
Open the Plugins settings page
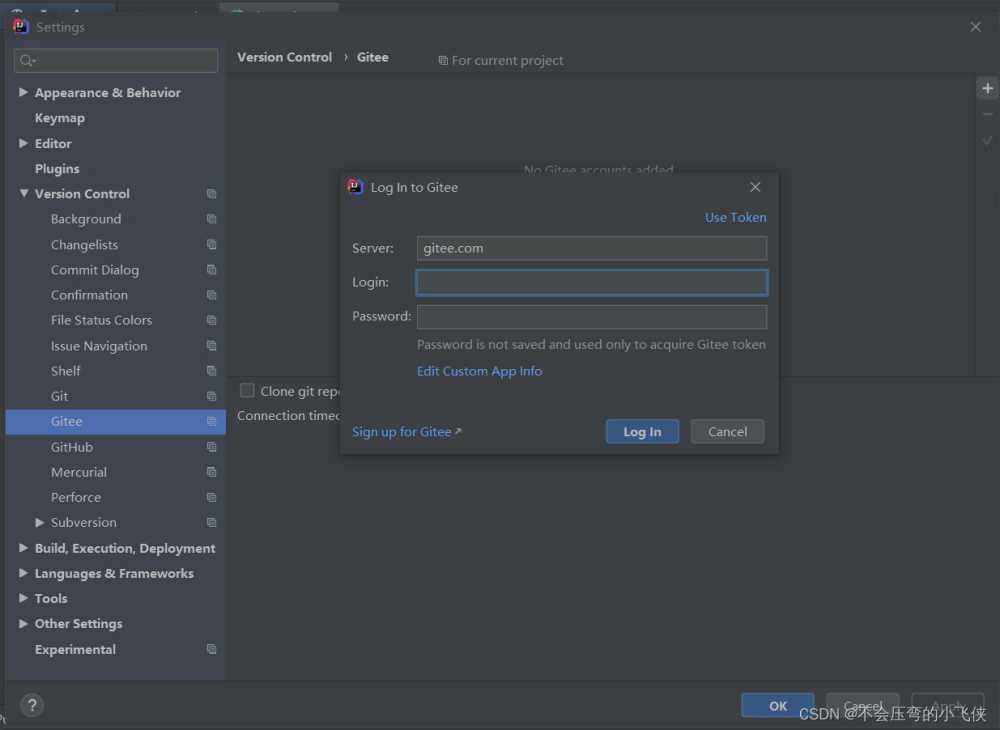coord(57,169)
